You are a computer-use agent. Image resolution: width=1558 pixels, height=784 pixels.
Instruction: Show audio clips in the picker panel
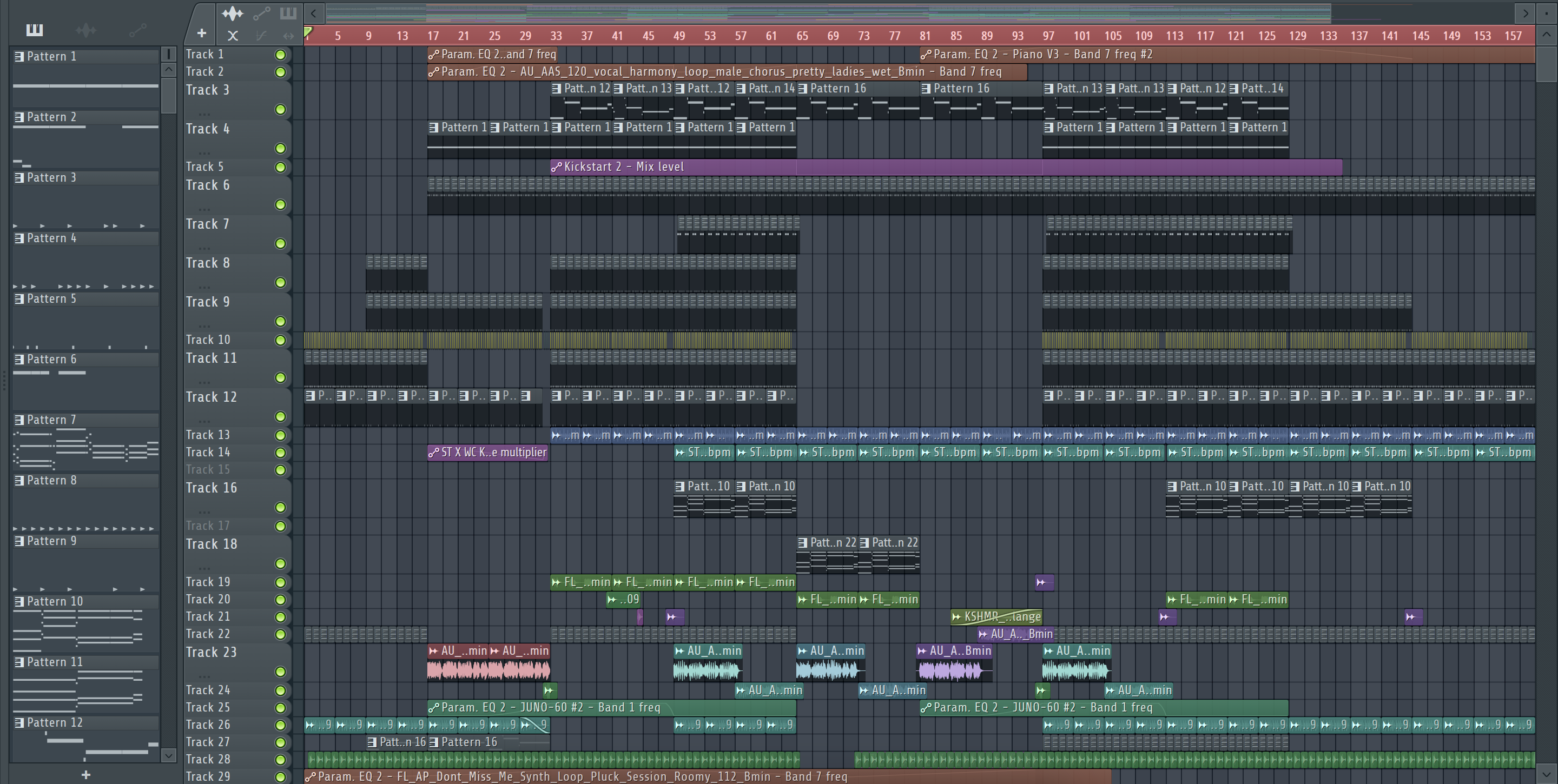pyautogui.click(x=86, y=30)
